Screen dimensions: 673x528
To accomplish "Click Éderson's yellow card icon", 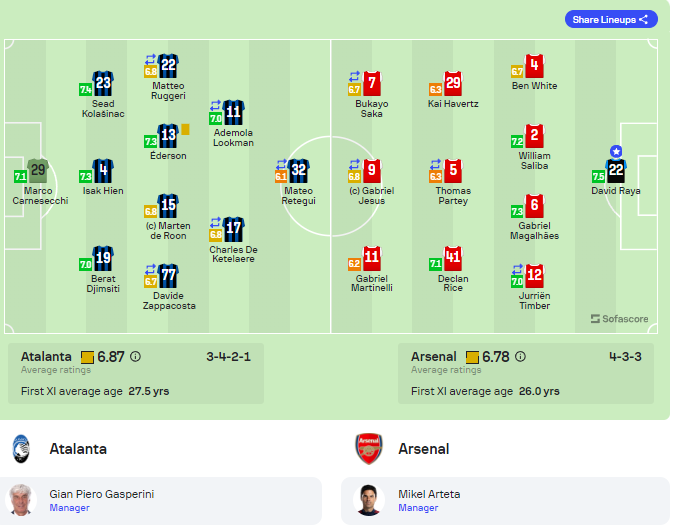I will (x=185, y=129).
